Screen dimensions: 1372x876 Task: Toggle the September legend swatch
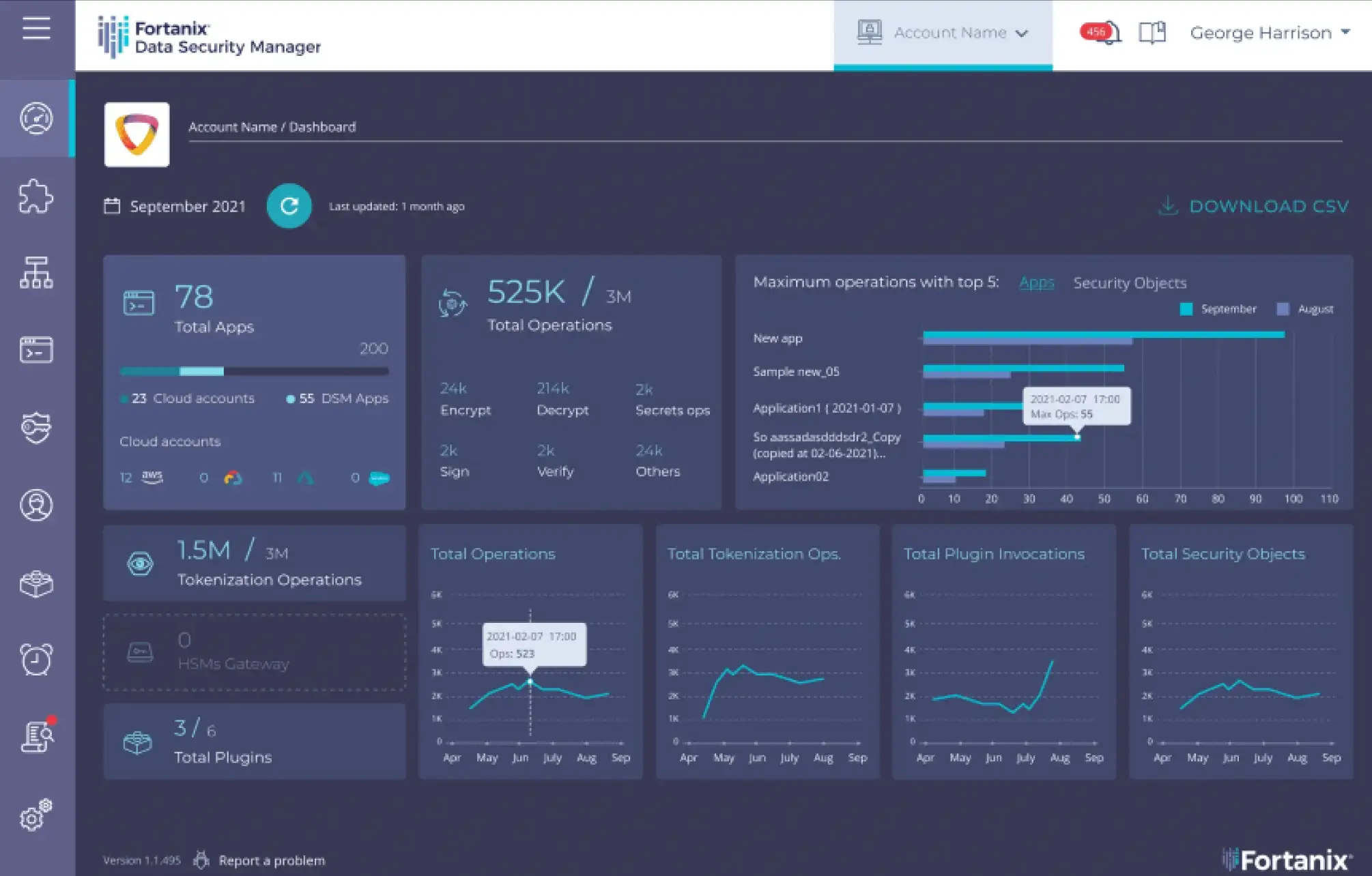[x=1186, y=309]
